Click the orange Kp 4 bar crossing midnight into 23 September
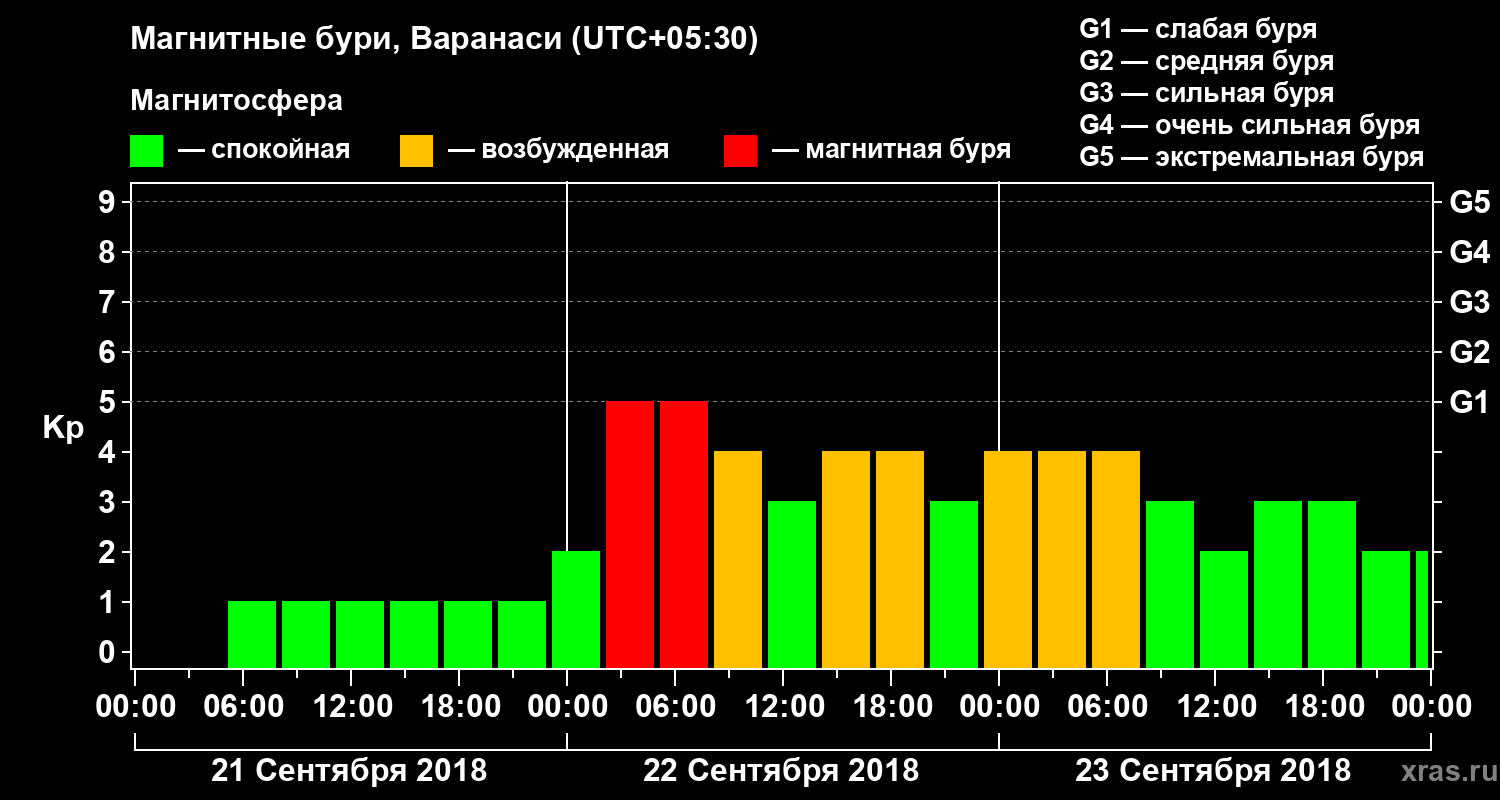This screenshot has width=1500, height=800. click(1008, 559)
